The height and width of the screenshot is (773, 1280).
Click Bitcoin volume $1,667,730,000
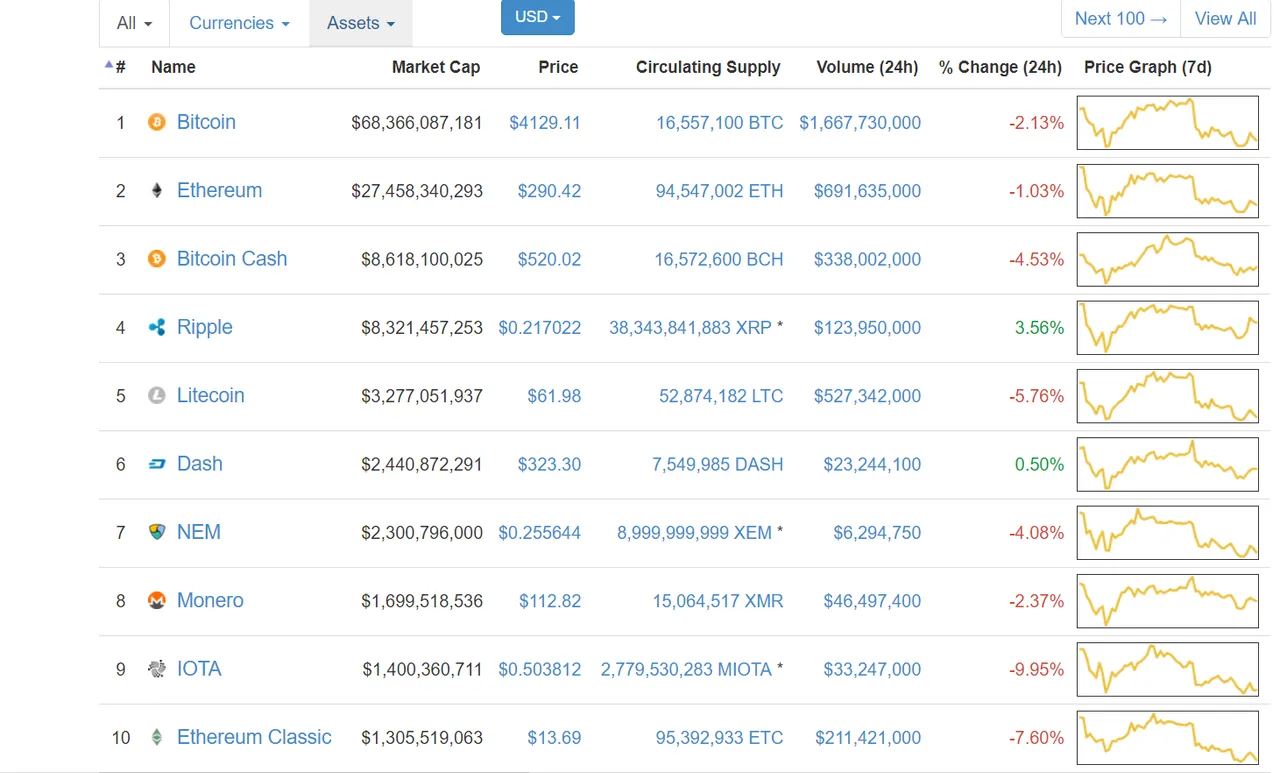[860, 123]
